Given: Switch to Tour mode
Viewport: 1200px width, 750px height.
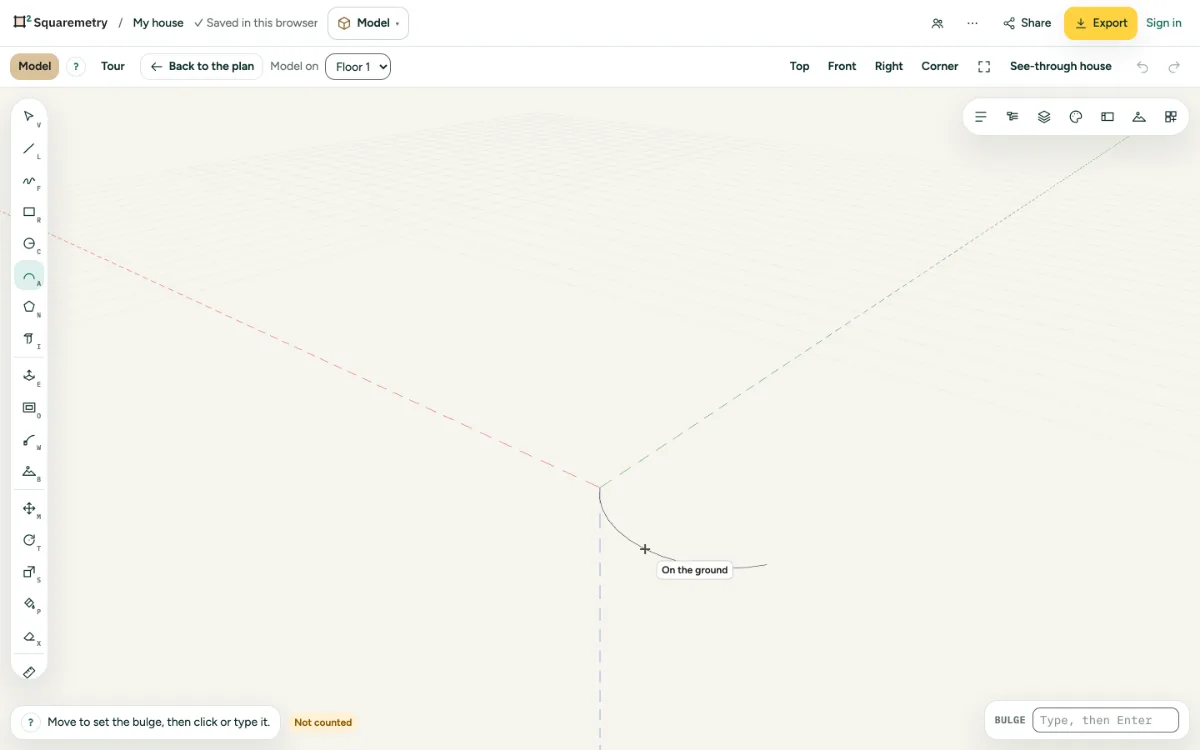Looking at the screenshot, I should pos(113,67).
